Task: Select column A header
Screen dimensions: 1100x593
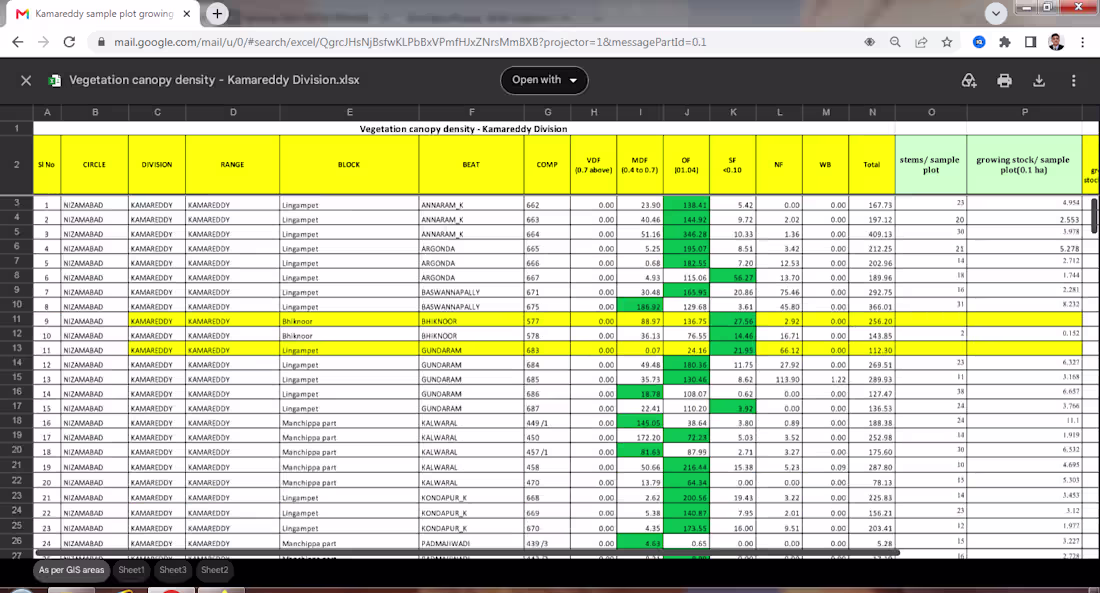Action: click(47, 112)
